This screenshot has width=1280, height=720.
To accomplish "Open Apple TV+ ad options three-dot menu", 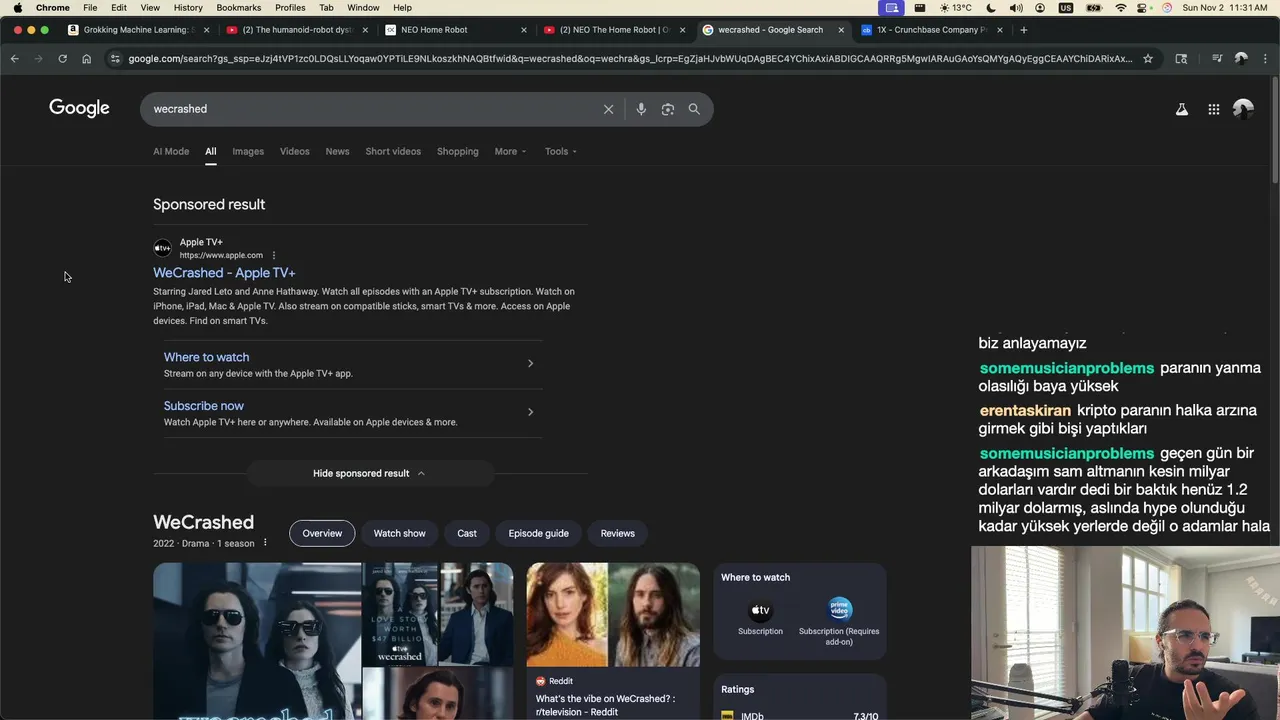I will pyautogui.click(x=274, y=255).
